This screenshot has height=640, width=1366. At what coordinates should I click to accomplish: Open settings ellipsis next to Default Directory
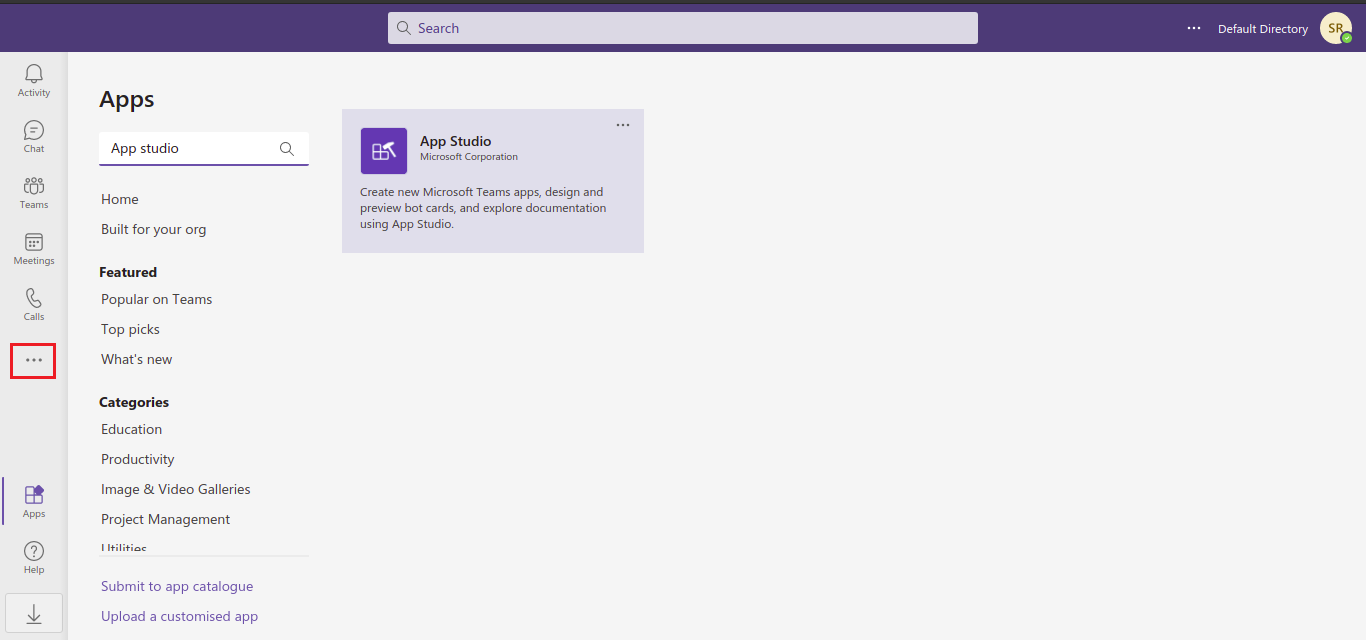coord(1194,28)
